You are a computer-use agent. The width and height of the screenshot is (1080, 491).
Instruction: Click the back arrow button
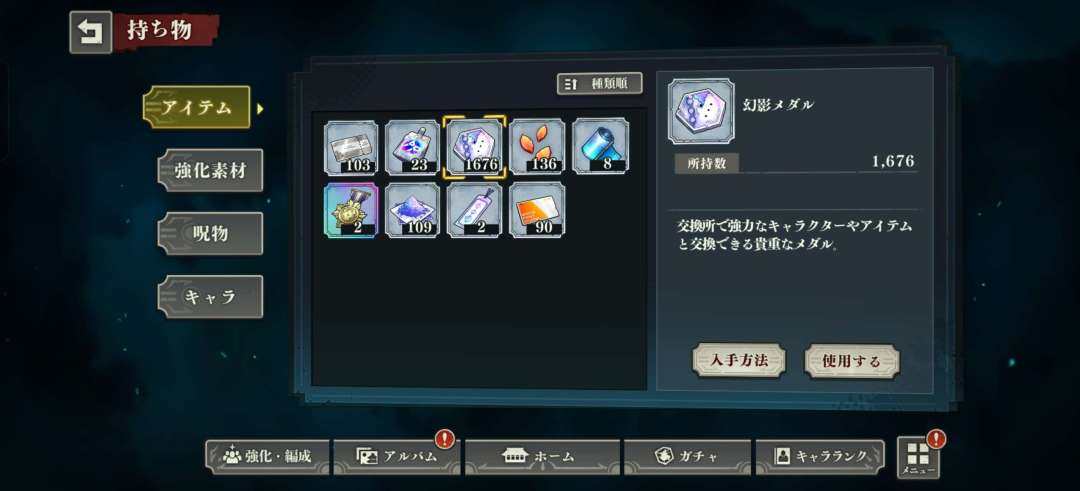click(90, 32)
